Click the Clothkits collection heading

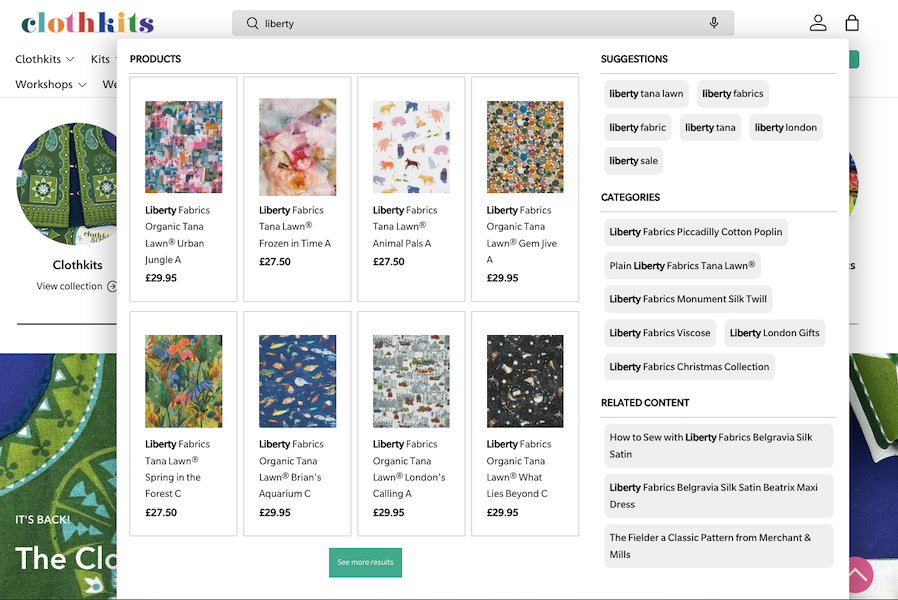coord(77,265)
